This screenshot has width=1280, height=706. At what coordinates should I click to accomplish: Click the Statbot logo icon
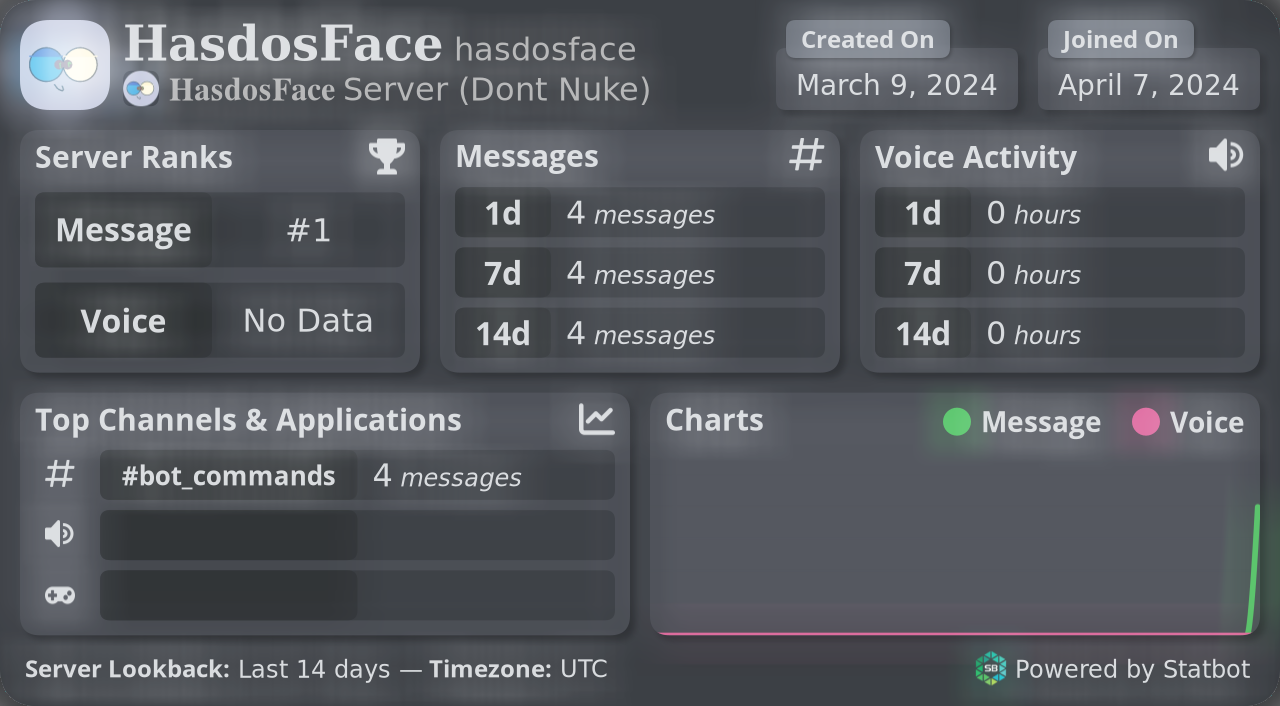[990, 668]
